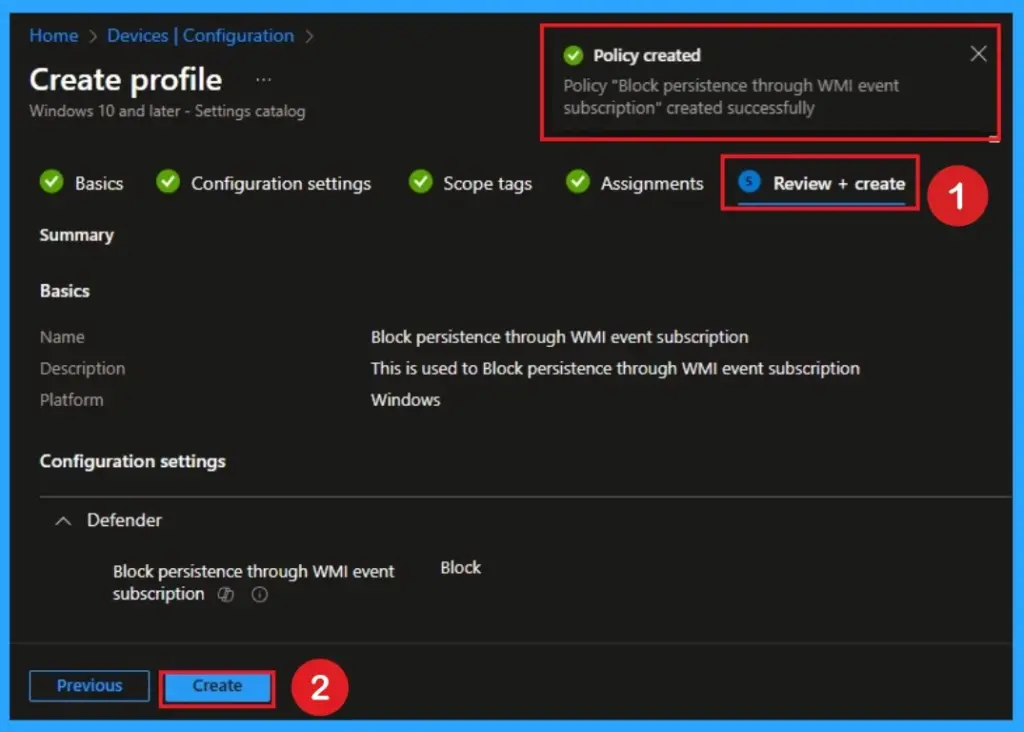This screenshot has width=1024, height=732.
Task: Click the green checkmark on Basics step
Action: [51, 183]
